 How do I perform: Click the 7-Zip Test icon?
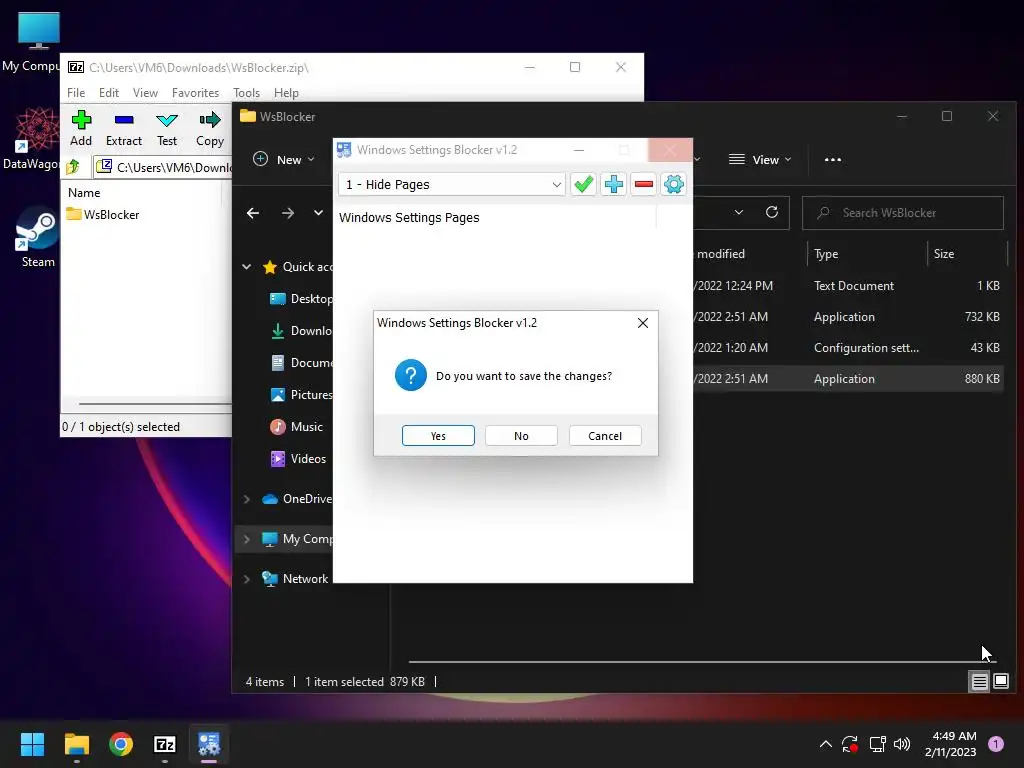click(167, 128)
